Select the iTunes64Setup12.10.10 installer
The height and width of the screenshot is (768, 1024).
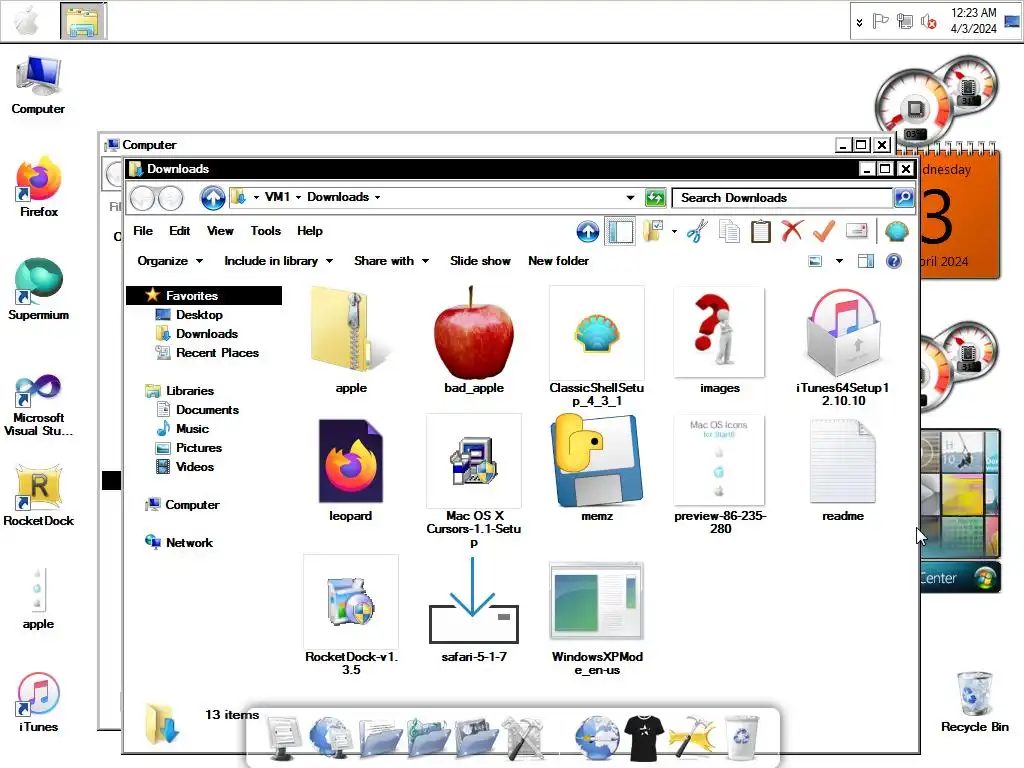click(x=842, y=347)
